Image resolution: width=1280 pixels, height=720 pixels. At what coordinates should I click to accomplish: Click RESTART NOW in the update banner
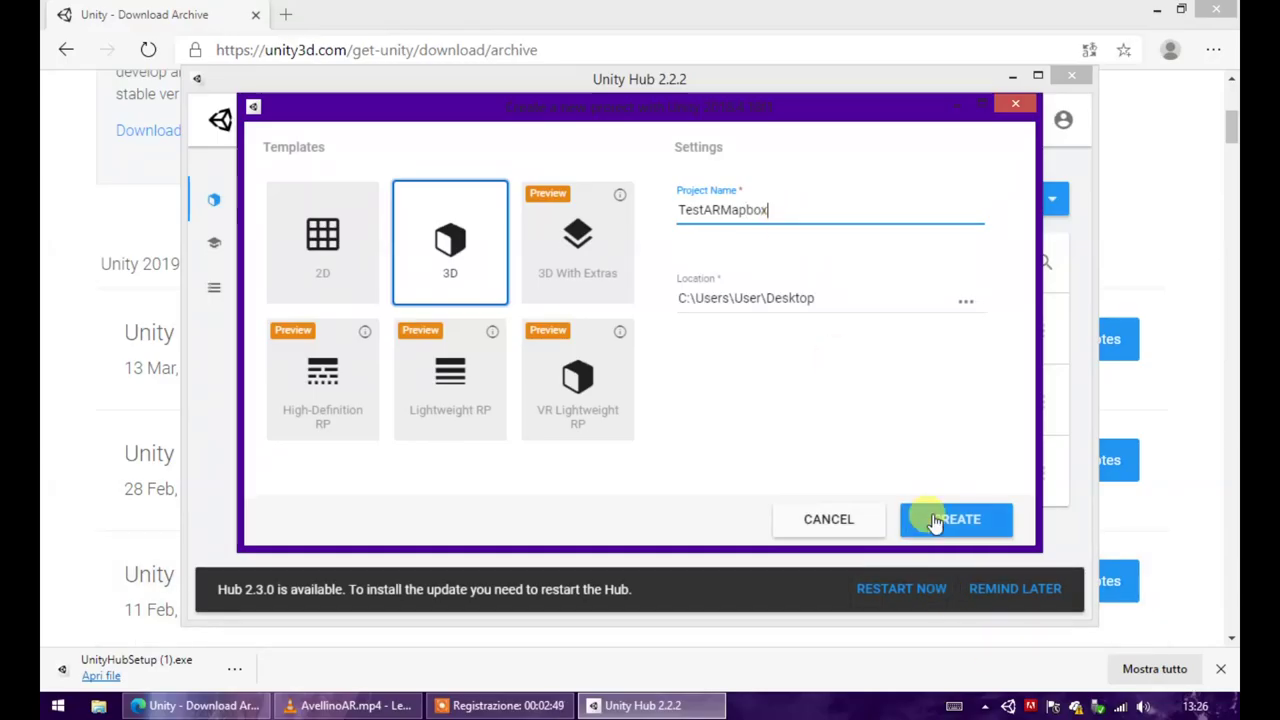tap(901, 589)
